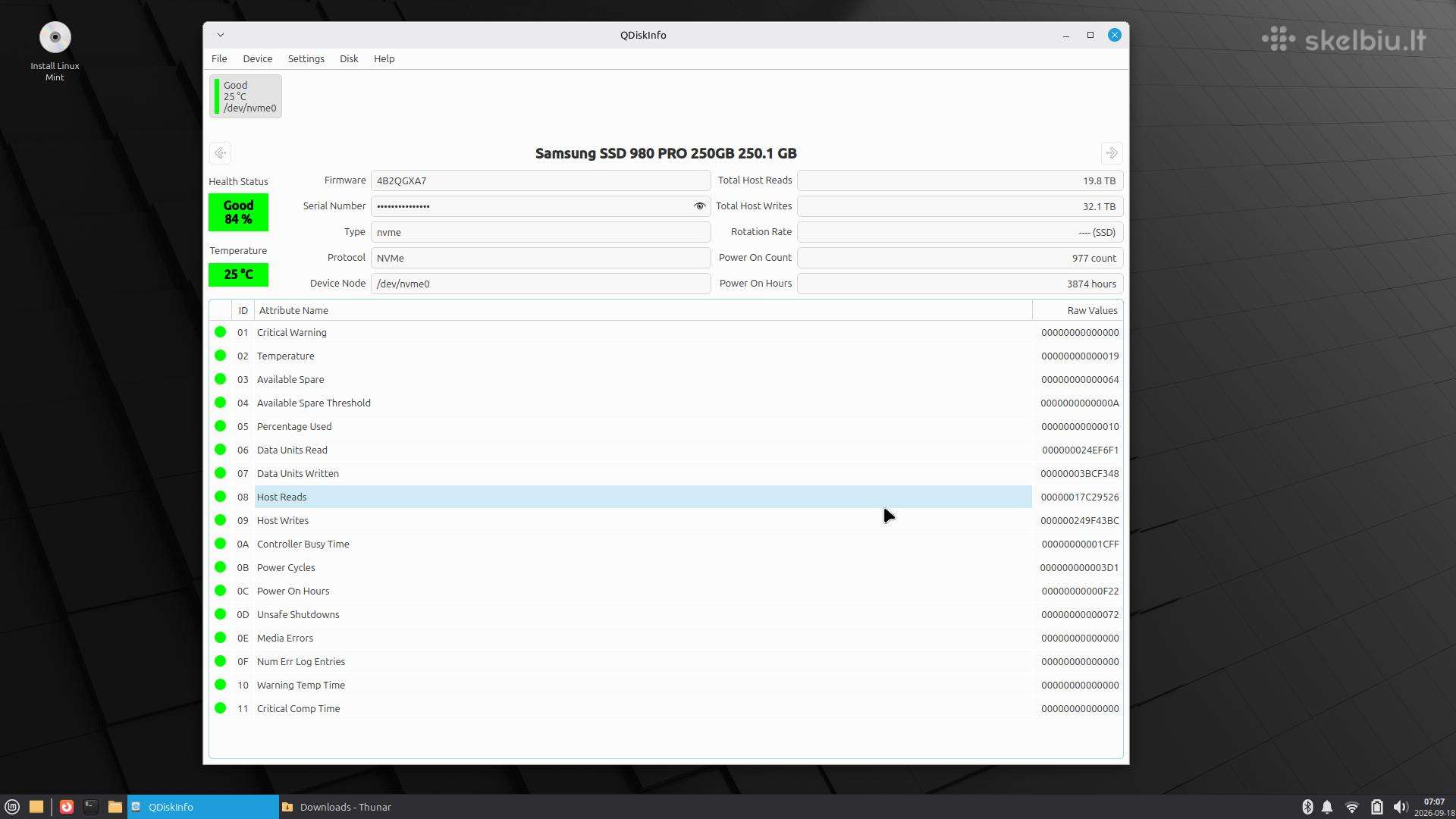
Task: Click the green status dot for Media Errors
Action: click(x=220, y=638)
